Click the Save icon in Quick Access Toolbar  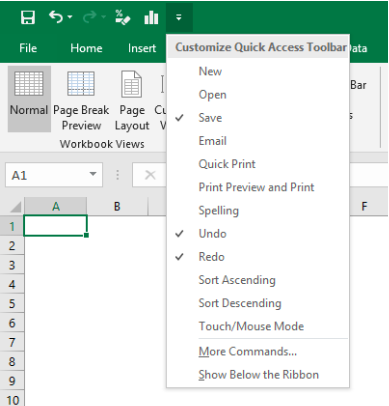click(x=28, y=17)
